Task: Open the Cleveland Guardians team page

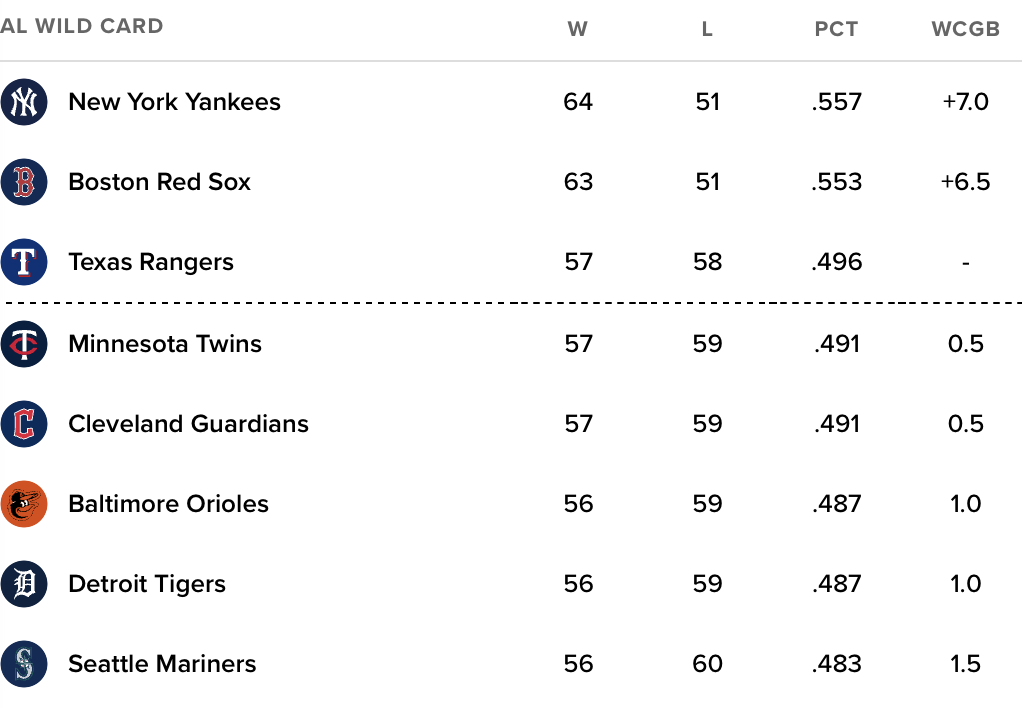Action: pyautogui.click(x=188, y=424)
